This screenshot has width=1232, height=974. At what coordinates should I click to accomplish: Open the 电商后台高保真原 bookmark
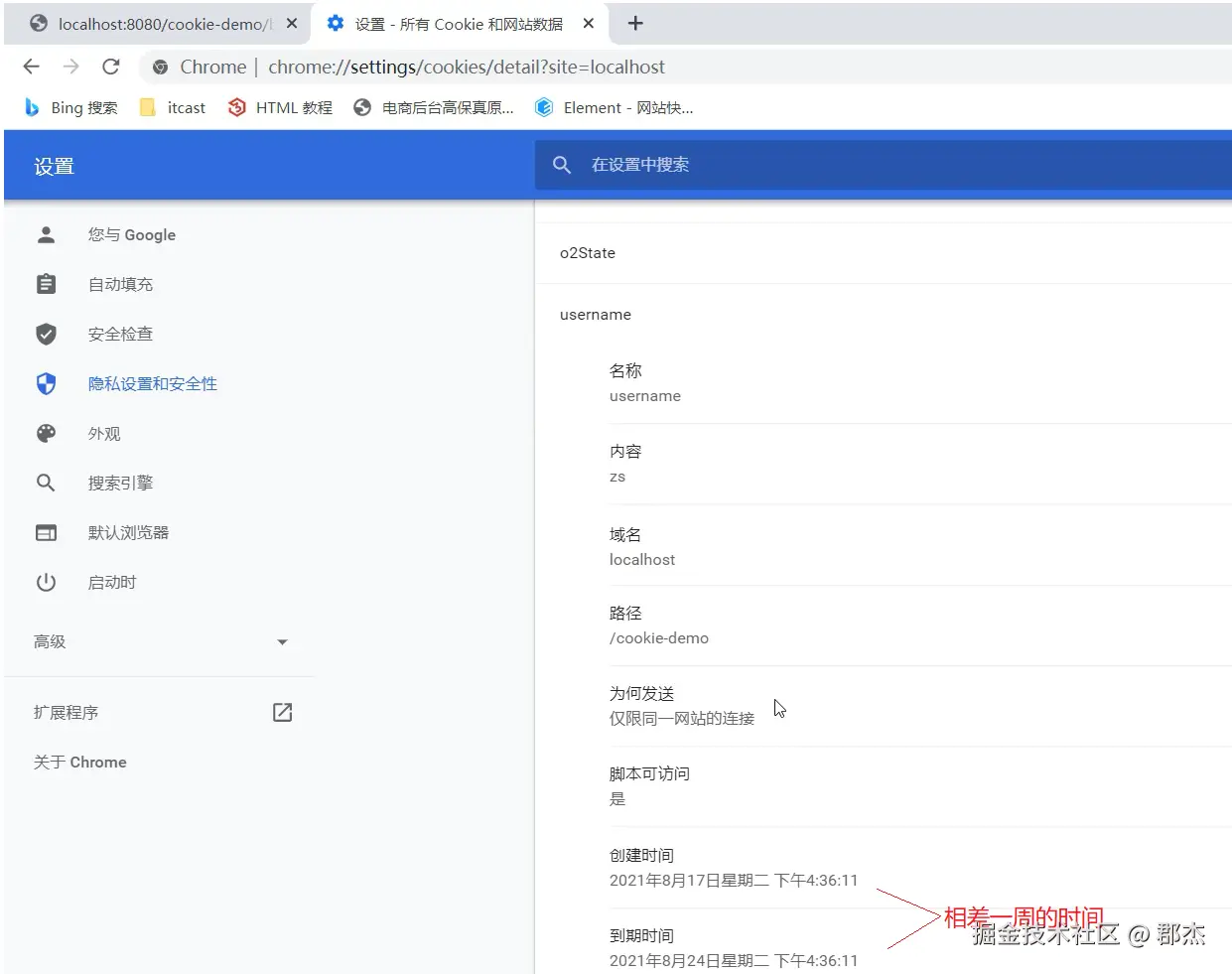pyautogui.click(x=434, y=107)
